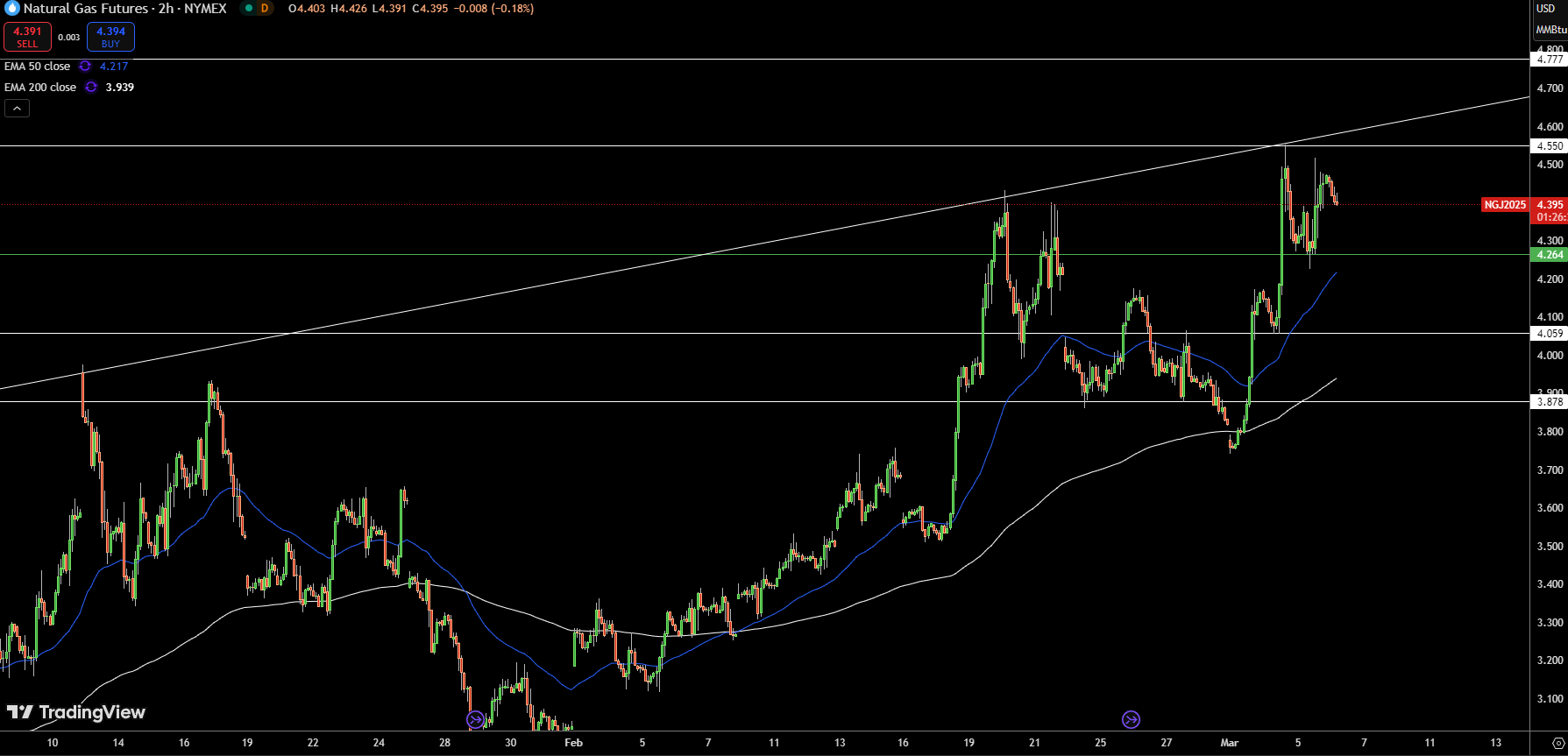
Task: Select the EMA 50 close indicator legend
Action: click(x=37, y=67)
